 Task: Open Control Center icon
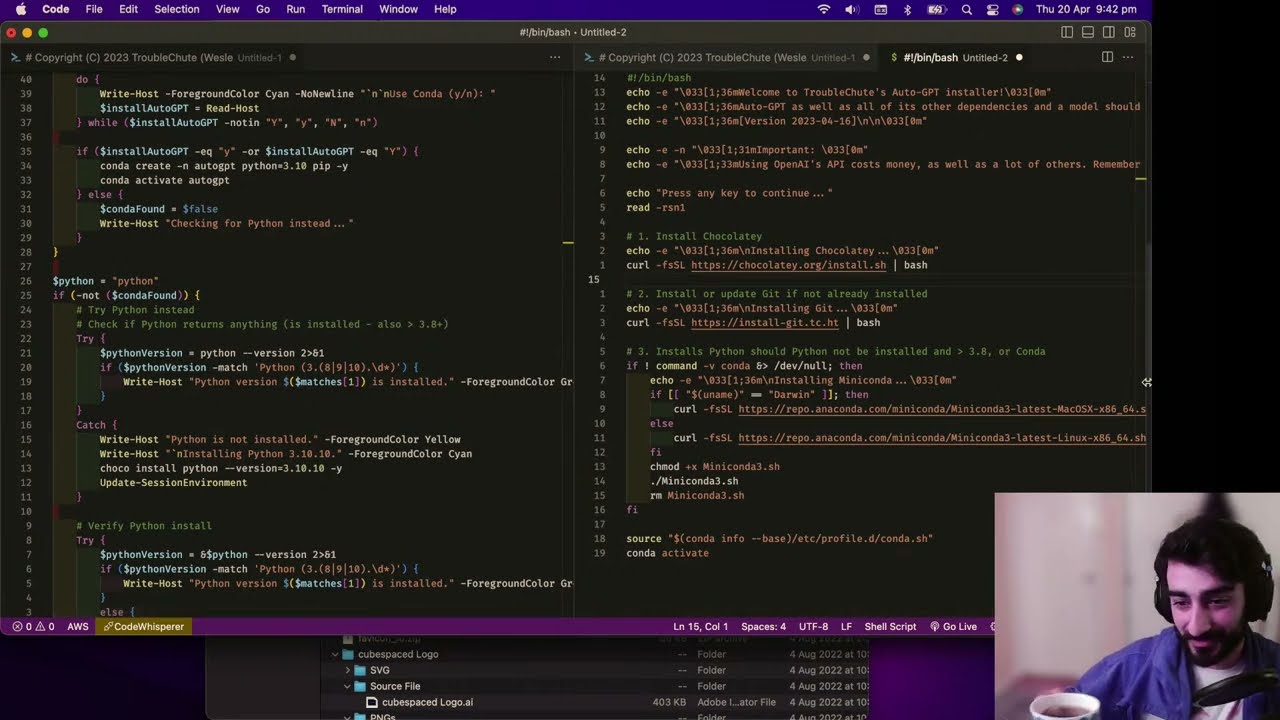point(992,9)
